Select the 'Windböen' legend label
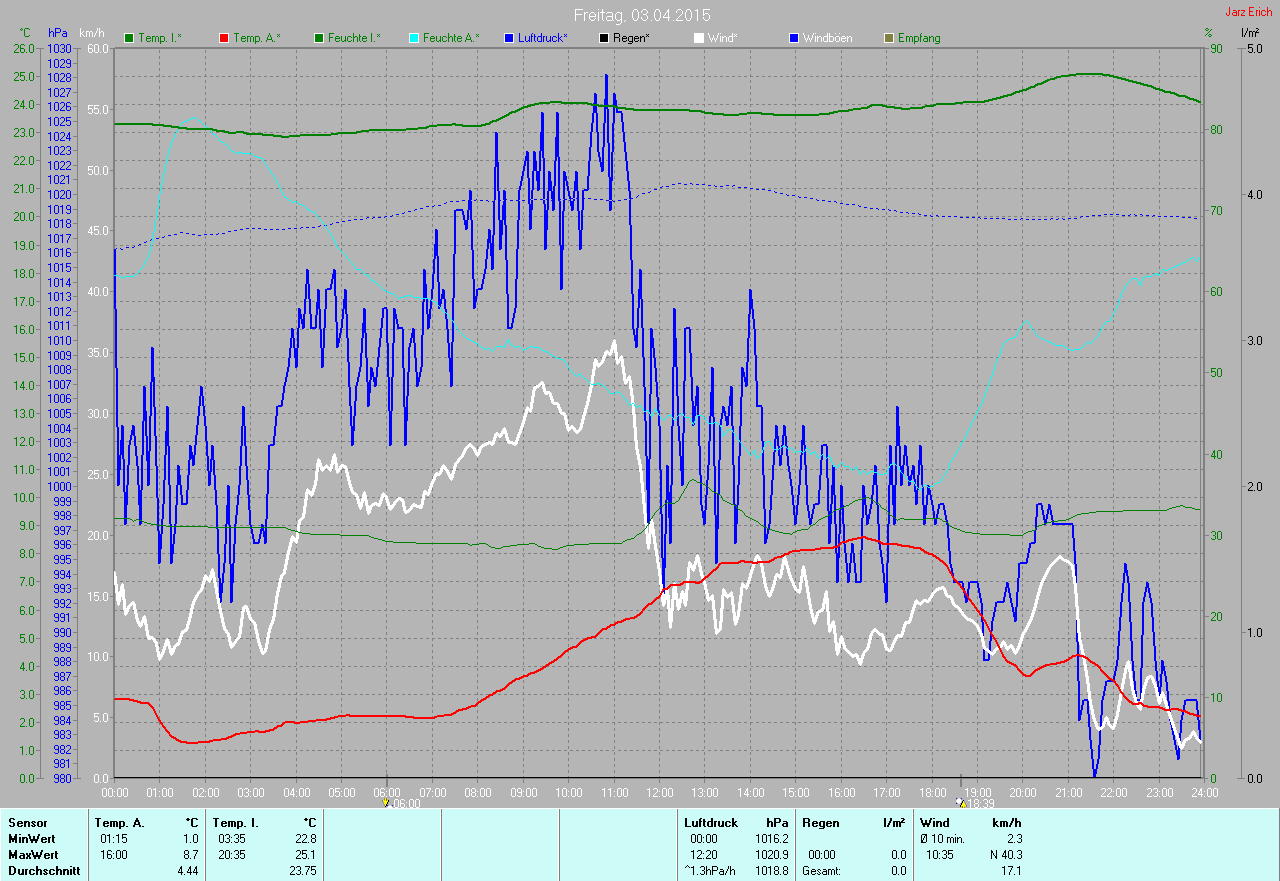1280x881 pixels. click(x=829, y=38)
